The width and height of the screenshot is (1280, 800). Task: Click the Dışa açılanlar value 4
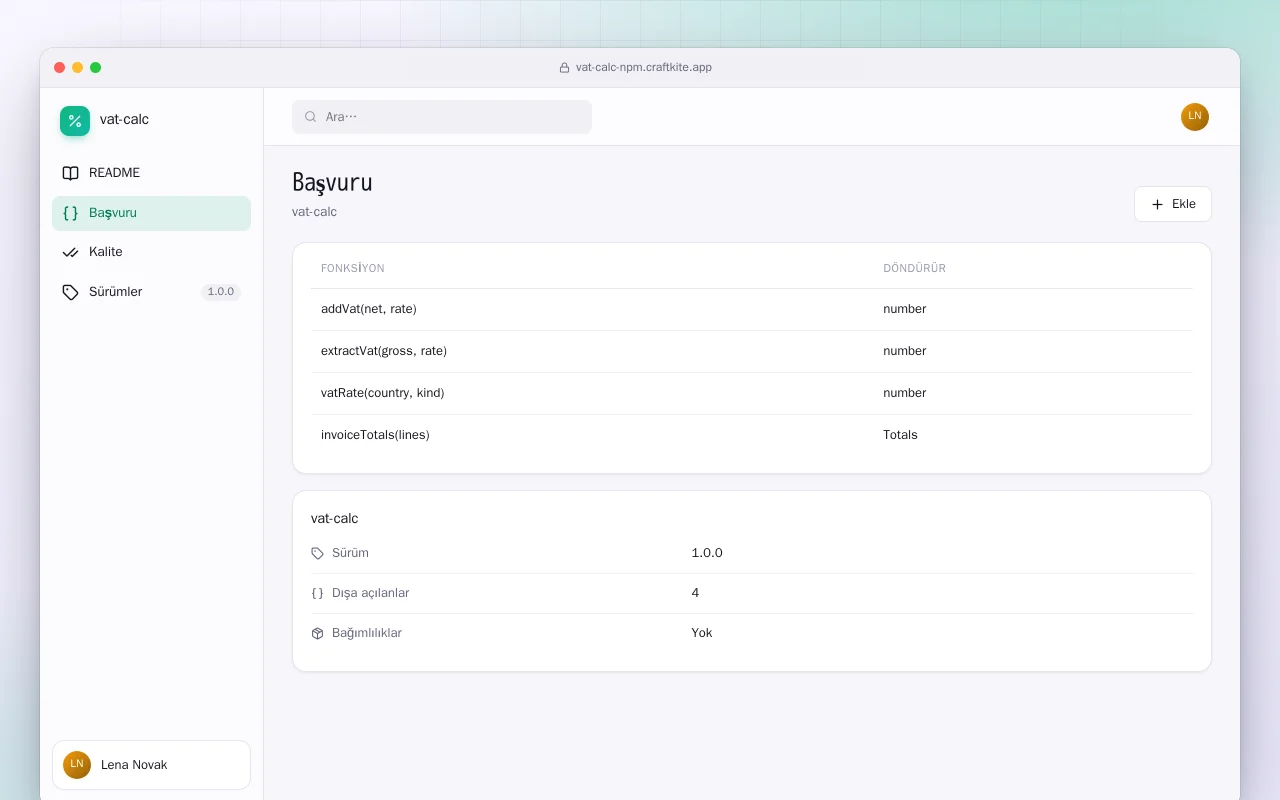coord(695,593)
